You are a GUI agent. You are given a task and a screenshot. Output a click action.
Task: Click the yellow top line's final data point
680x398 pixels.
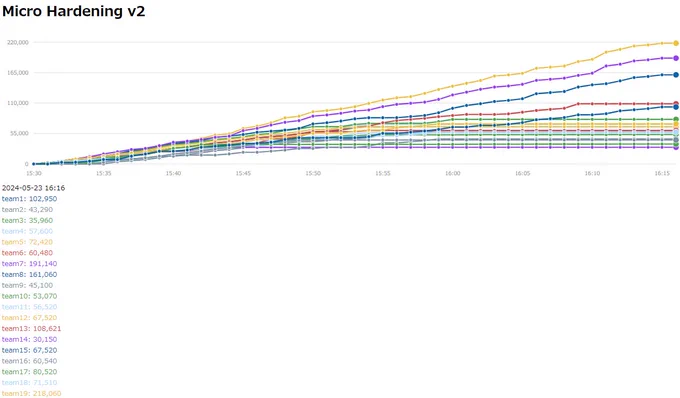point(676,43)
